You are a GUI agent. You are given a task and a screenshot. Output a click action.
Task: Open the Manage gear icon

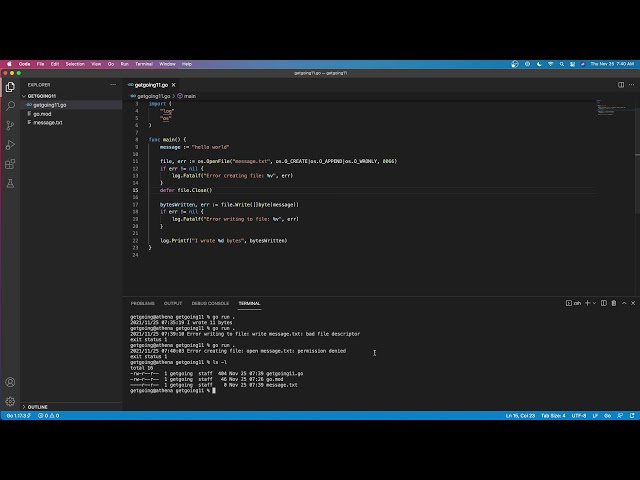click(10, 401)
